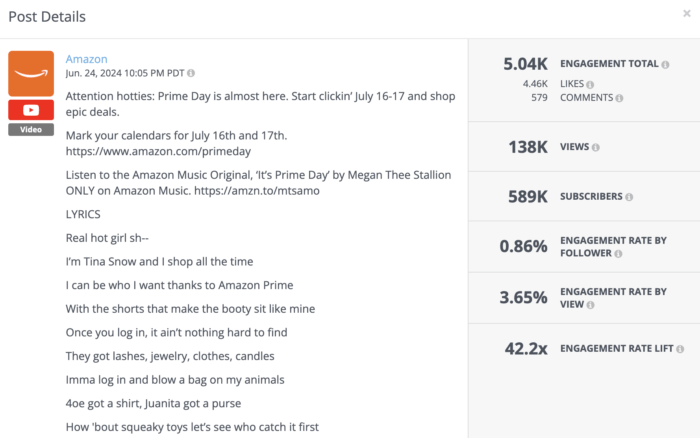Click the 42.2x engagement rate lift value
The image size is (700, 438).
(526, 348)
